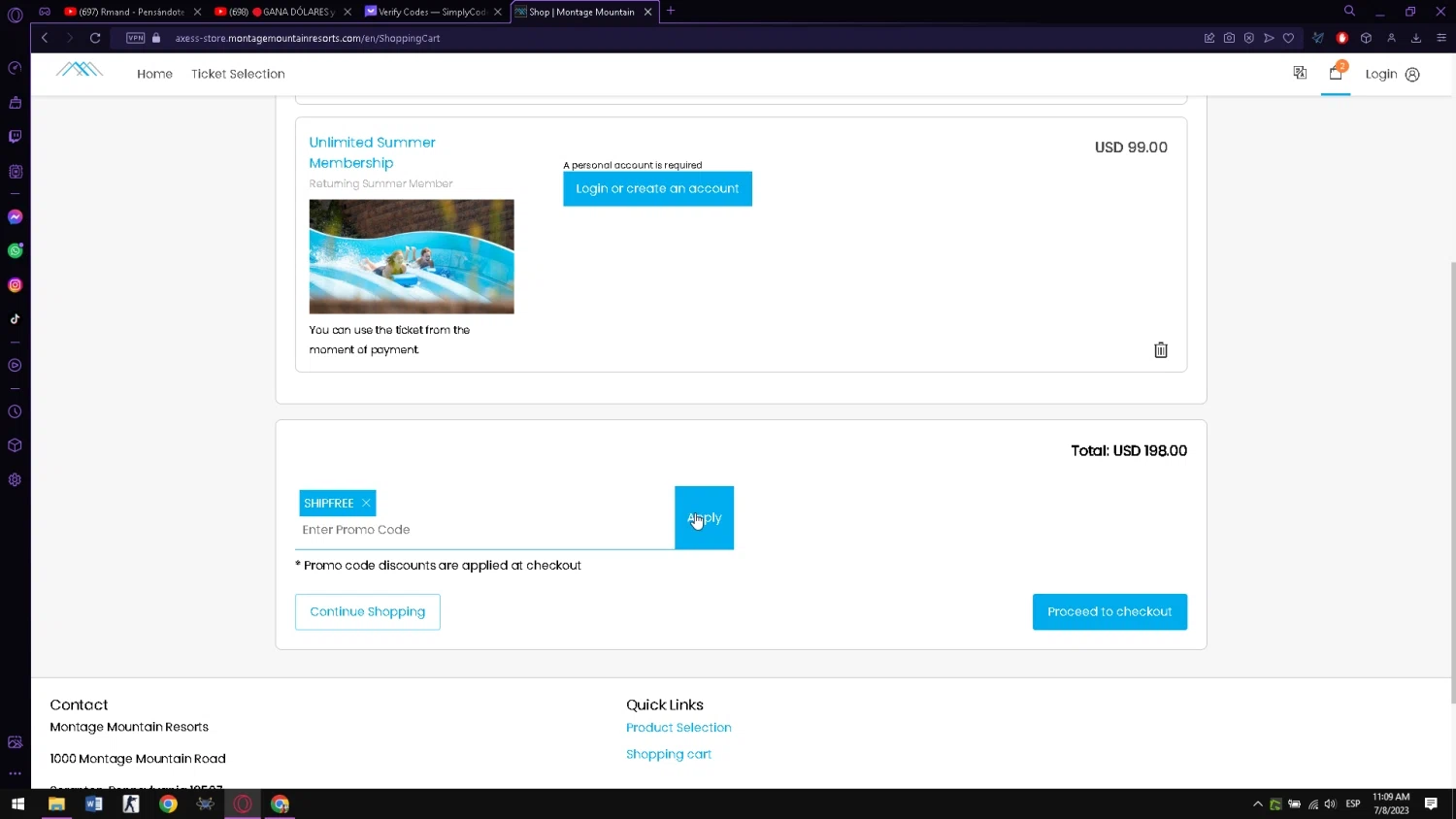
Task: Open the Windows Start menu
Action: pos(17,803)
